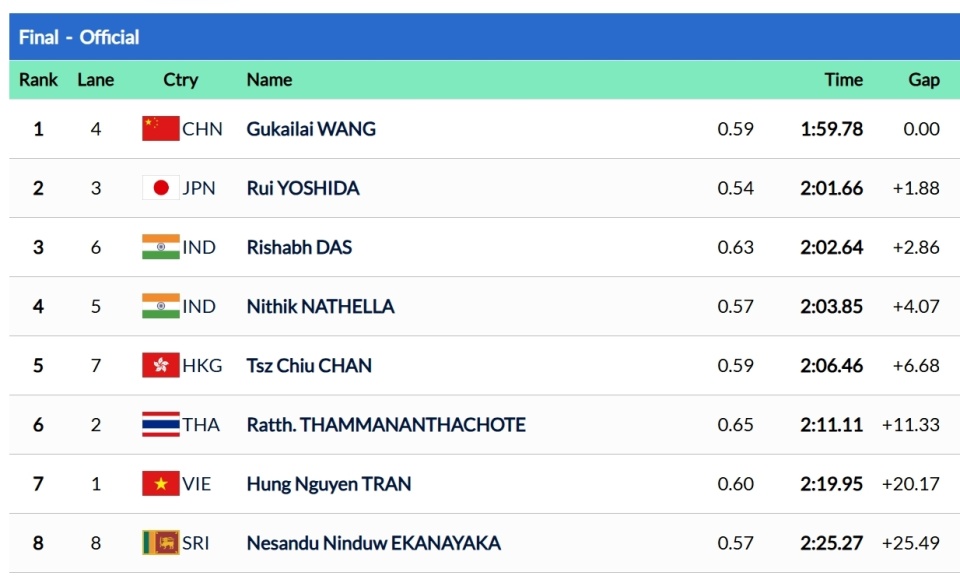960x576 pixels.
Task: Click the Rank column header
Action: click(39, 80)
